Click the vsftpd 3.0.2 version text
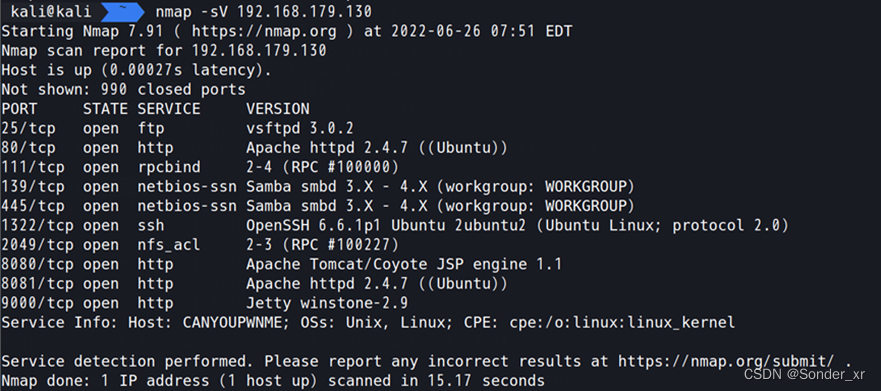881x391 pixels. click(x=300, y=128)
